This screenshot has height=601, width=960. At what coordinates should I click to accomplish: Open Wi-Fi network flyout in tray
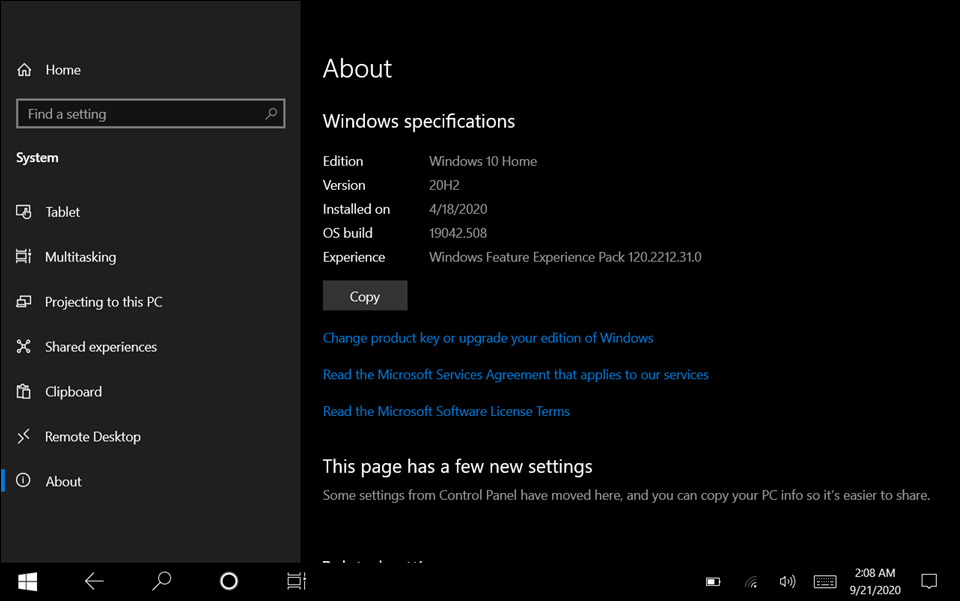pyautogui.click(x=751, y=582)
